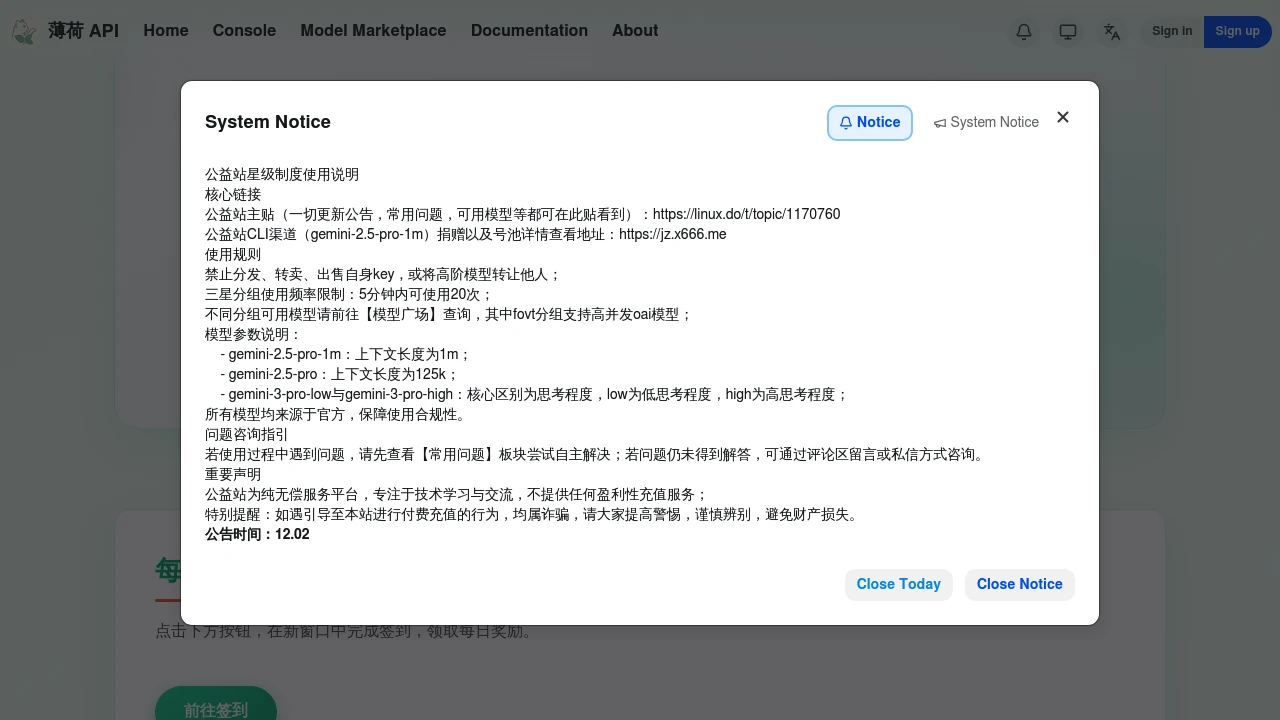Click the Sign in link
Screen dimensions: 1280x720
click(x=1172, y=31)
